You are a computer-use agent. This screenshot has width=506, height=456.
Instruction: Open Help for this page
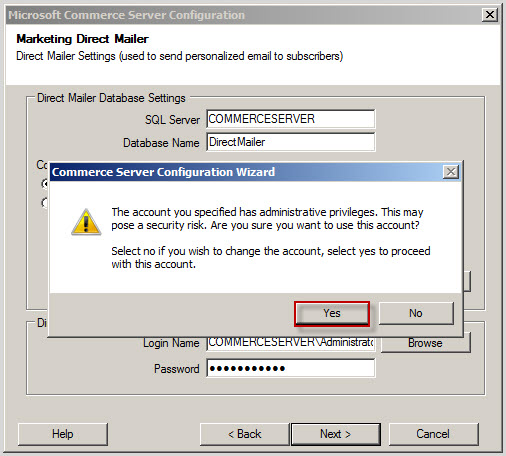click(x=63, y=434)
